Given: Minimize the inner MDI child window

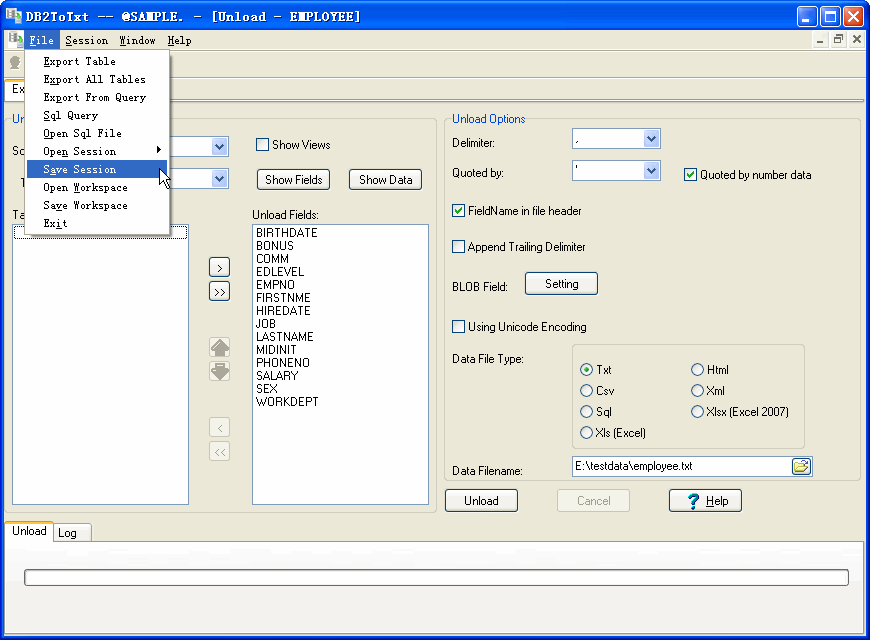Looking at the screenshot, I should [820, 39].
